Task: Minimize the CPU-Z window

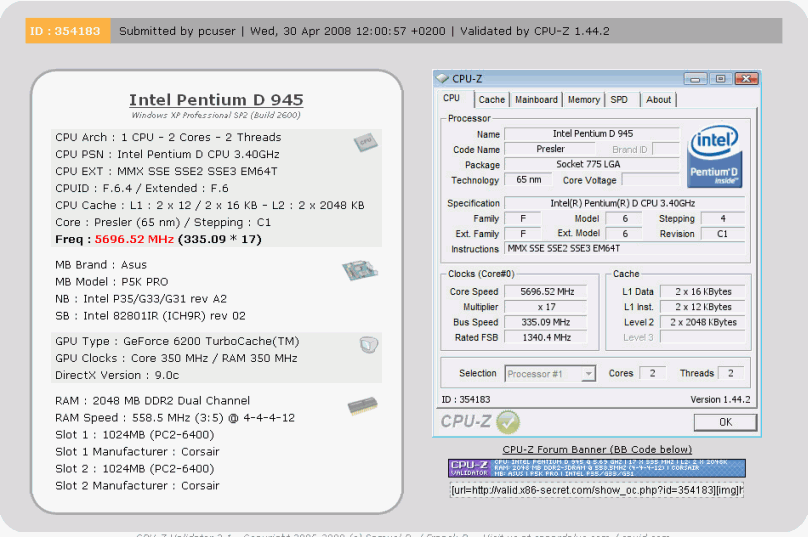Action: click(695, 79)
